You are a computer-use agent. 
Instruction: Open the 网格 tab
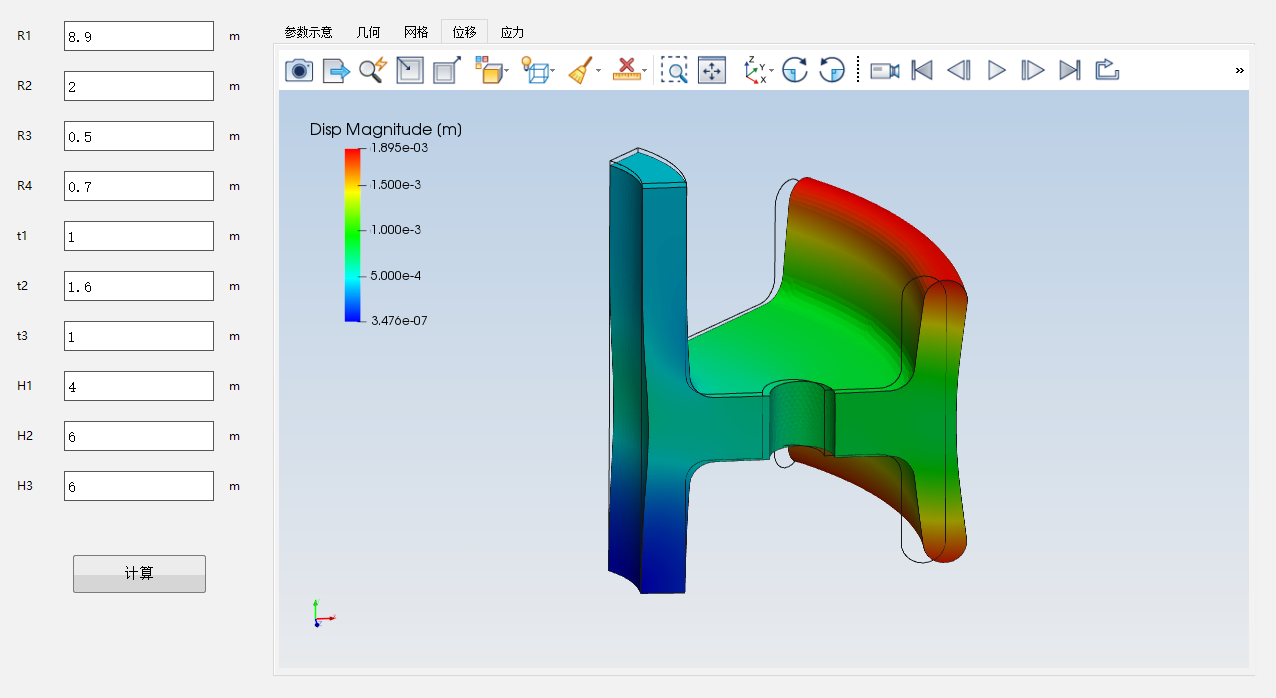(416, 32)
